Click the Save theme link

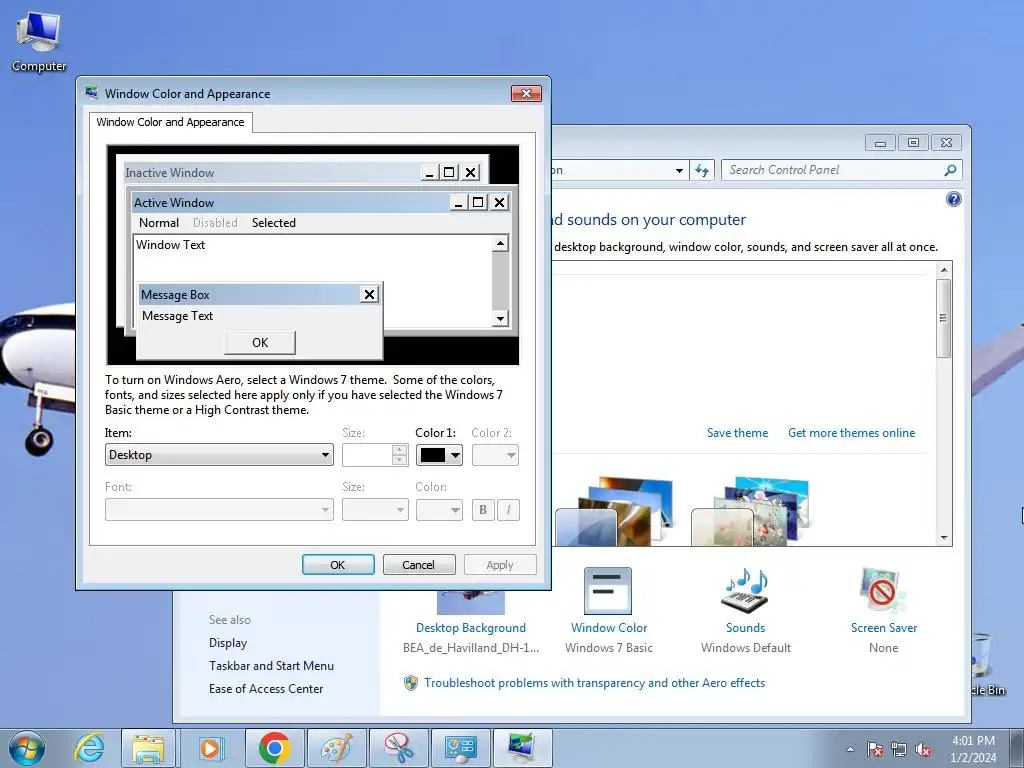737,432
